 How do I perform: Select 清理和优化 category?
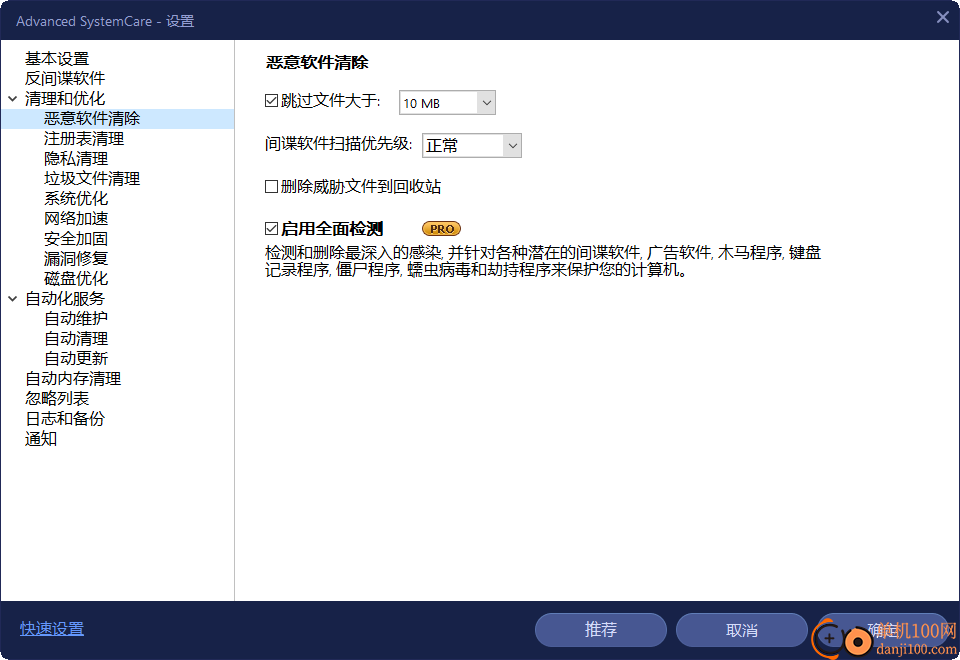click(65, 99)
